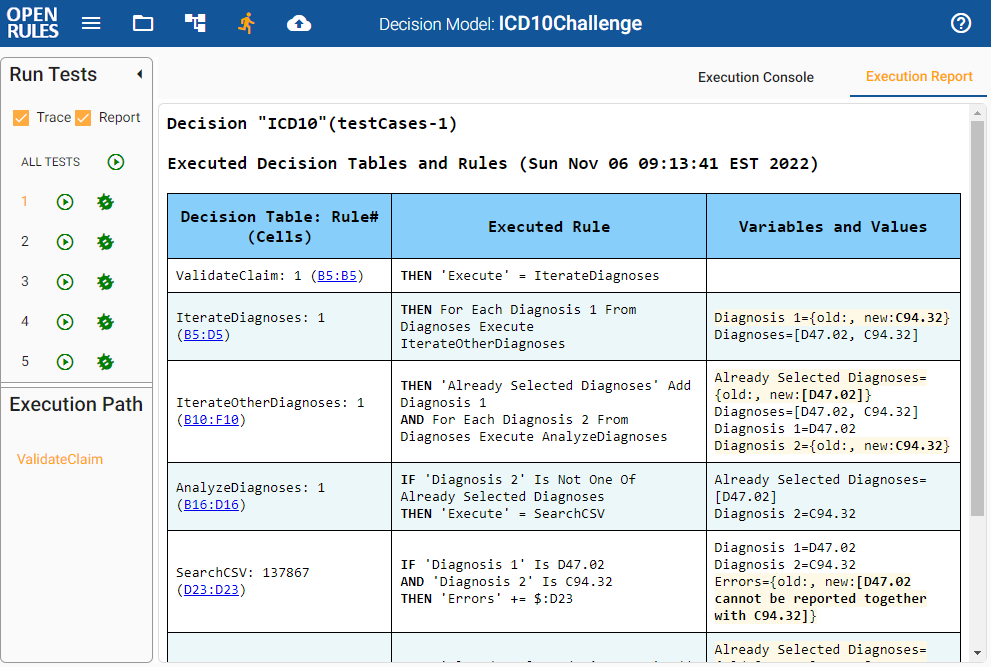This screenshot has height=667, width=991.
Task: Click the cloud upload icon
Action: [298, 23]
